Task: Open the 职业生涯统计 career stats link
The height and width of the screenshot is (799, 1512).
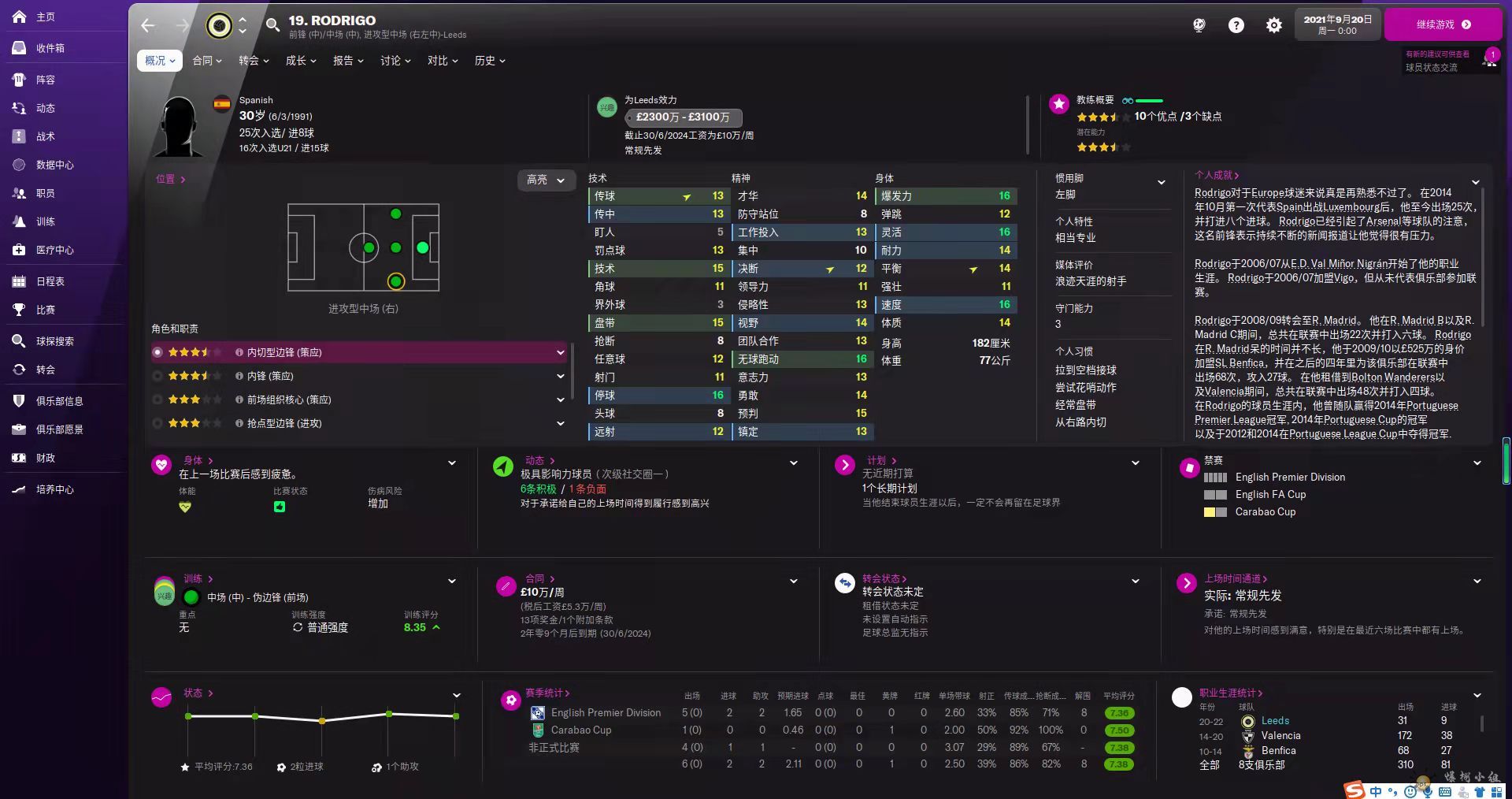Action: point(1231,693)
